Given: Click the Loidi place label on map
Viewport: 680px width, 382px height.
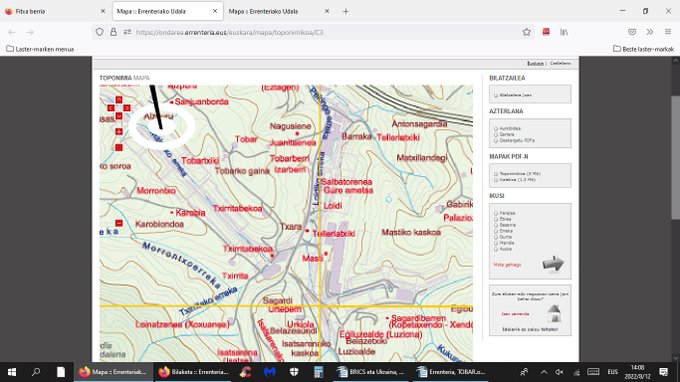Looking at the screenshot, I should pyautogui.click(x=333, y=206).
